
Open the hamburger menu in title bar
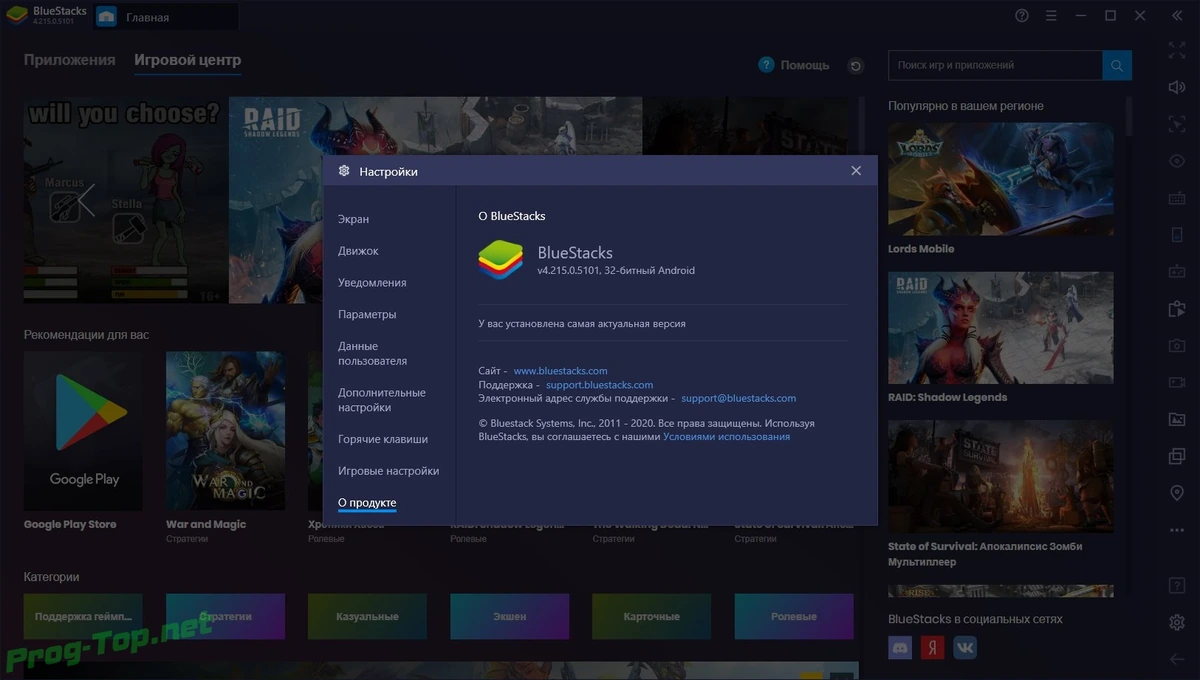coord(1050,16)
